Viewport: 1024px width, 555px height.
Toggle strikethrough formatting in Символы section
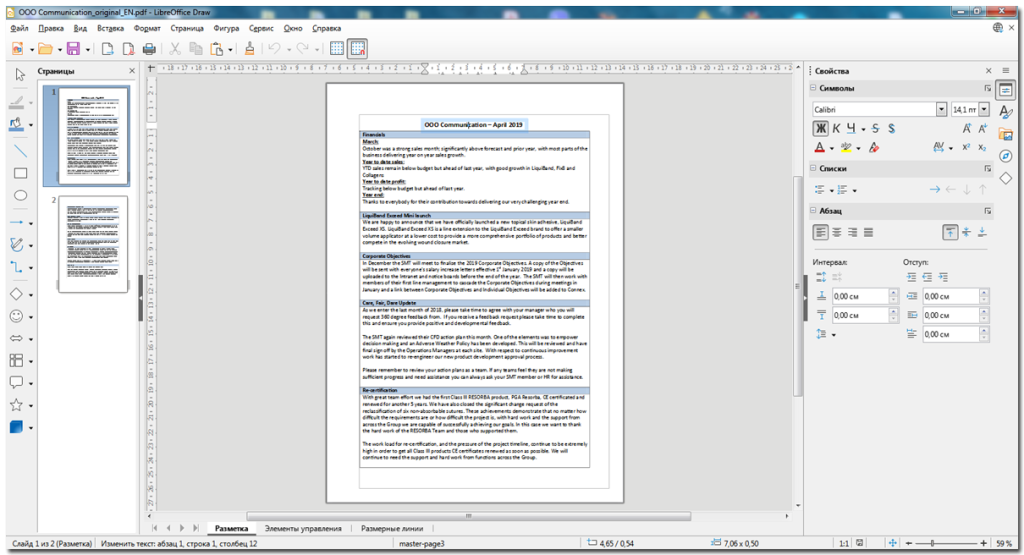pos(875,128)
